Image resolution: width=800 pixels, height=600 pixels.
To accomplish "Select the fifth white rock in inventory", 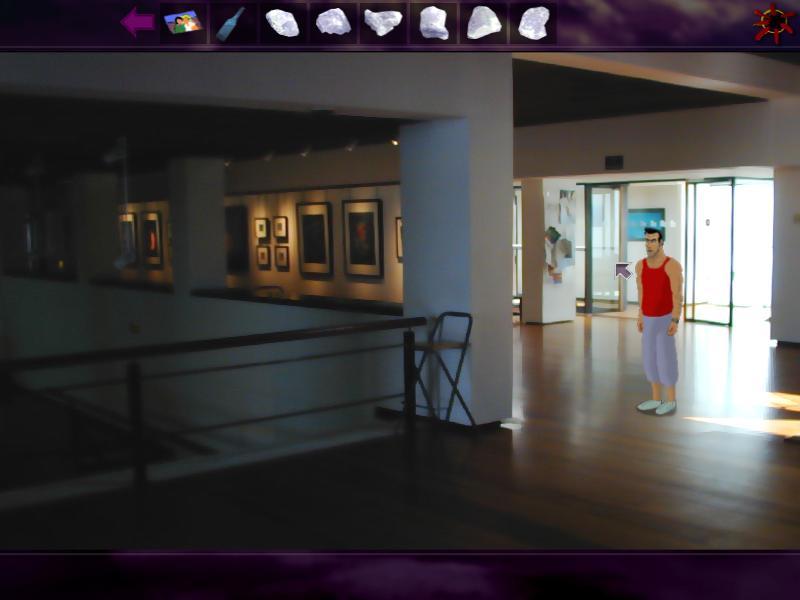I will (484, 22).
